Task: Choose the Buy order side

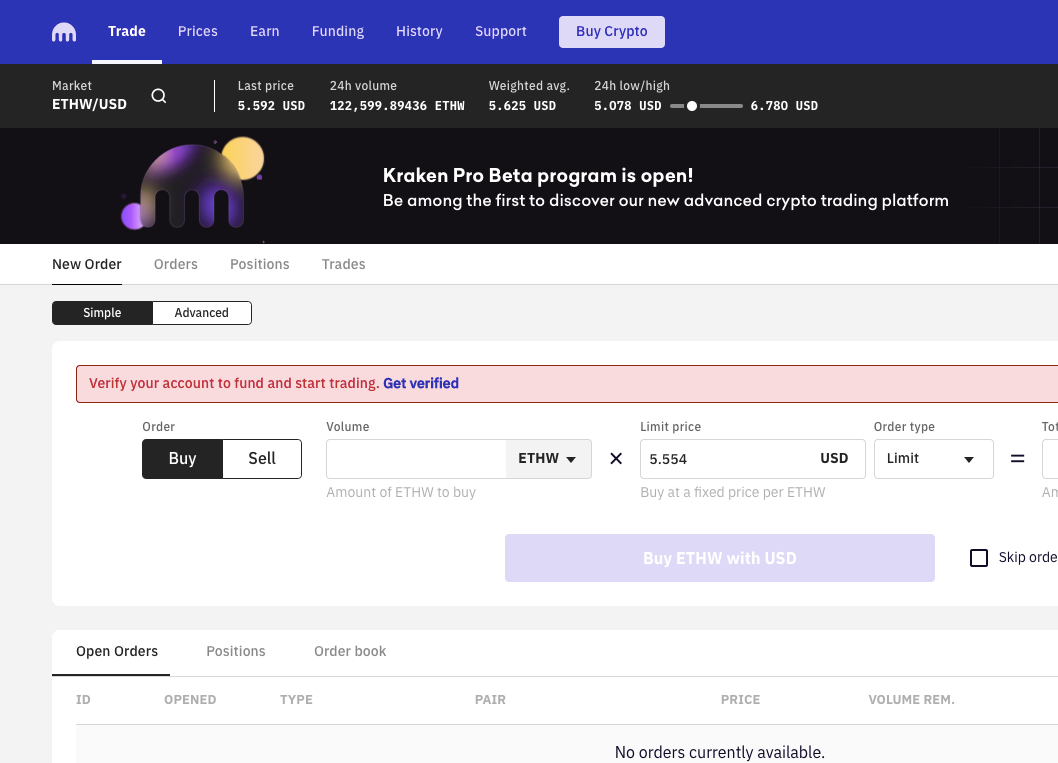Action: 182,459
